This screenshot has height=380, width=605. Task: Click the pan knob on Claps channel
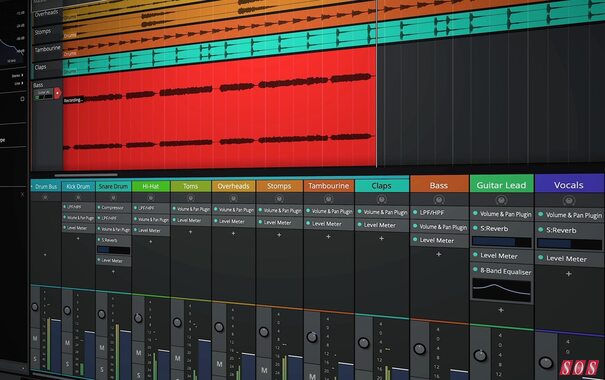point(363,342)
